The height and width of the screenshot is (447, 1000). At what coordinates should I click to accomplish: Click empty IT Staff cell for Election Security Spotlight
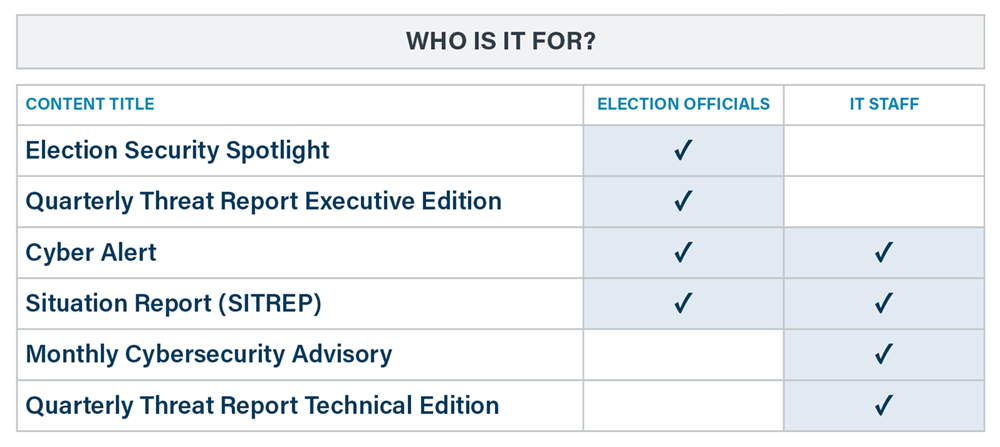(884, 150)
